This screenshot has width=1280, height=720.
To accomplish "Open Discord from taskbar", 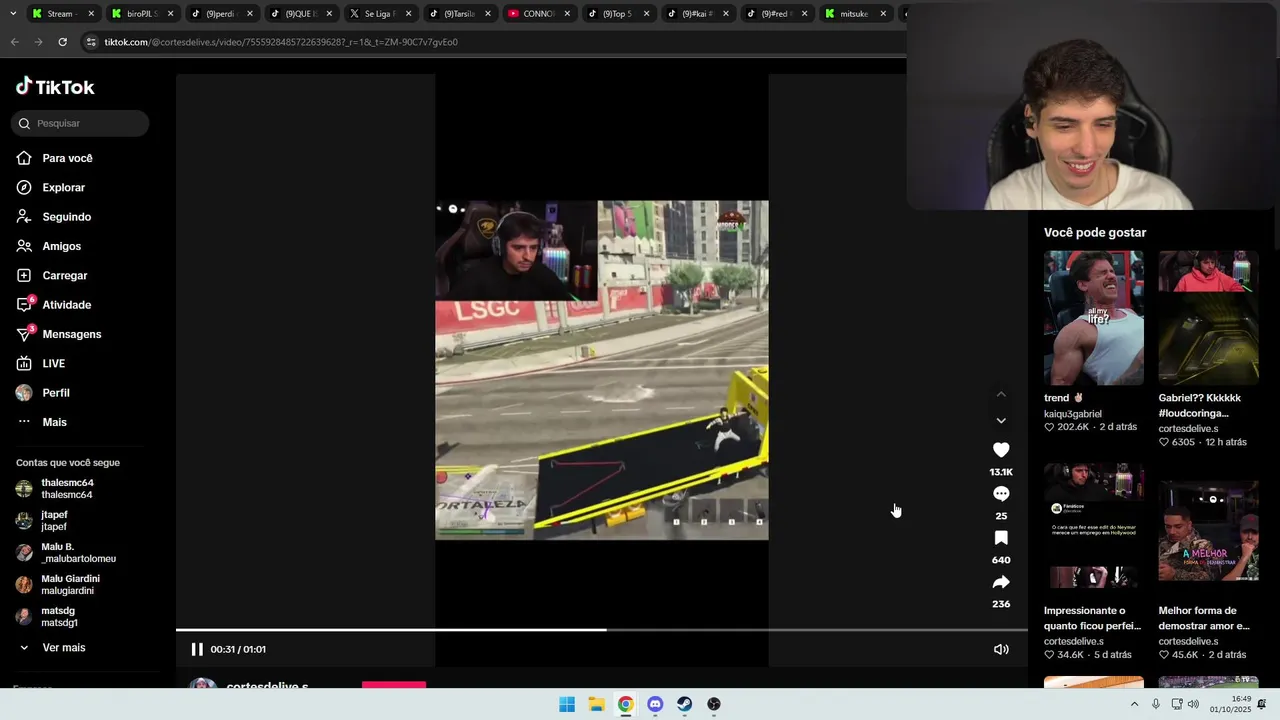I will 655,704.
